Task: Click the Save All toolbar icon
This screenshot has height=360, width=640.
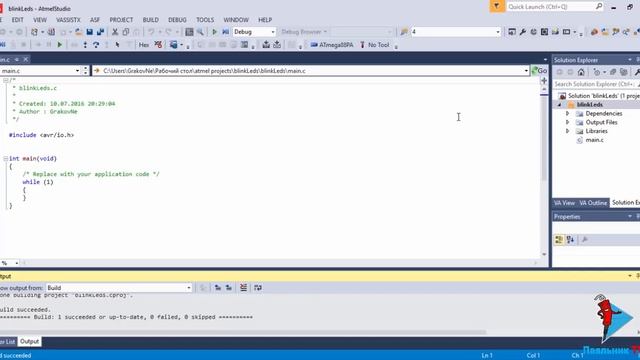Action: pos(100,32)
